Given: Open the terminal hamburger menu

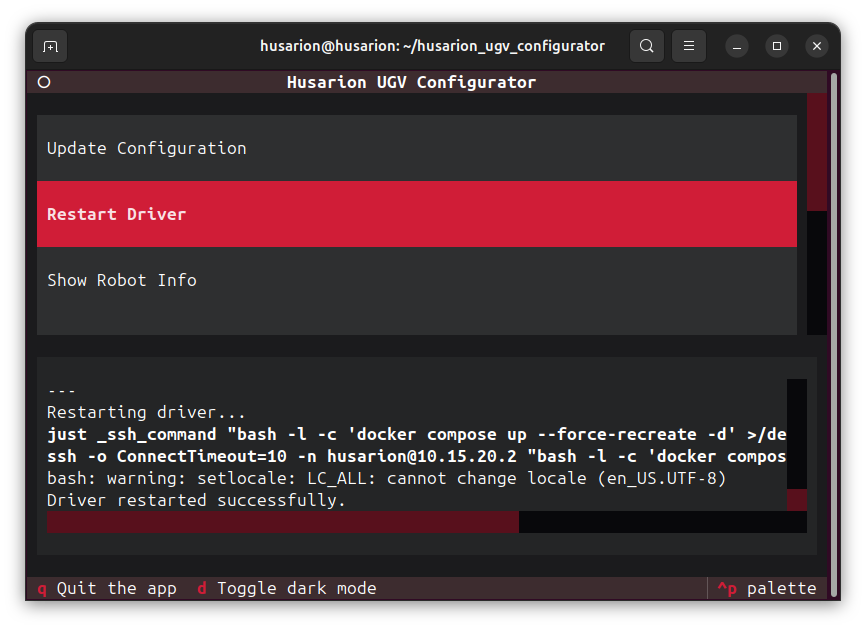Looking at the screenshot, I should (689, 46).
